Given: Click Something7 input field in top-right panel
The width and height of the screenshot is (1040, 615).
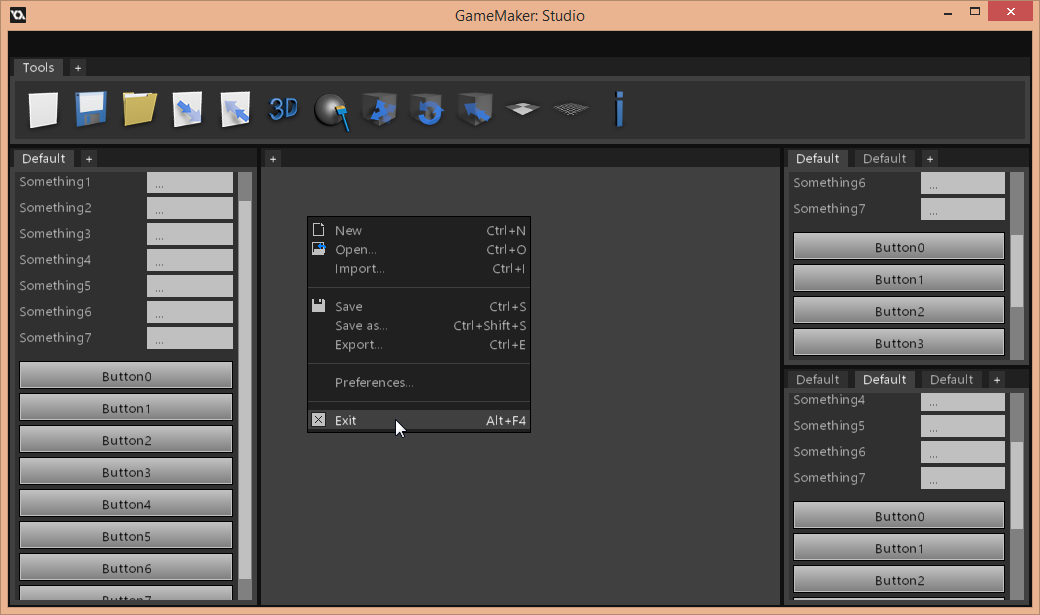Looking at the screenshot, I should (x=962, y=209).
